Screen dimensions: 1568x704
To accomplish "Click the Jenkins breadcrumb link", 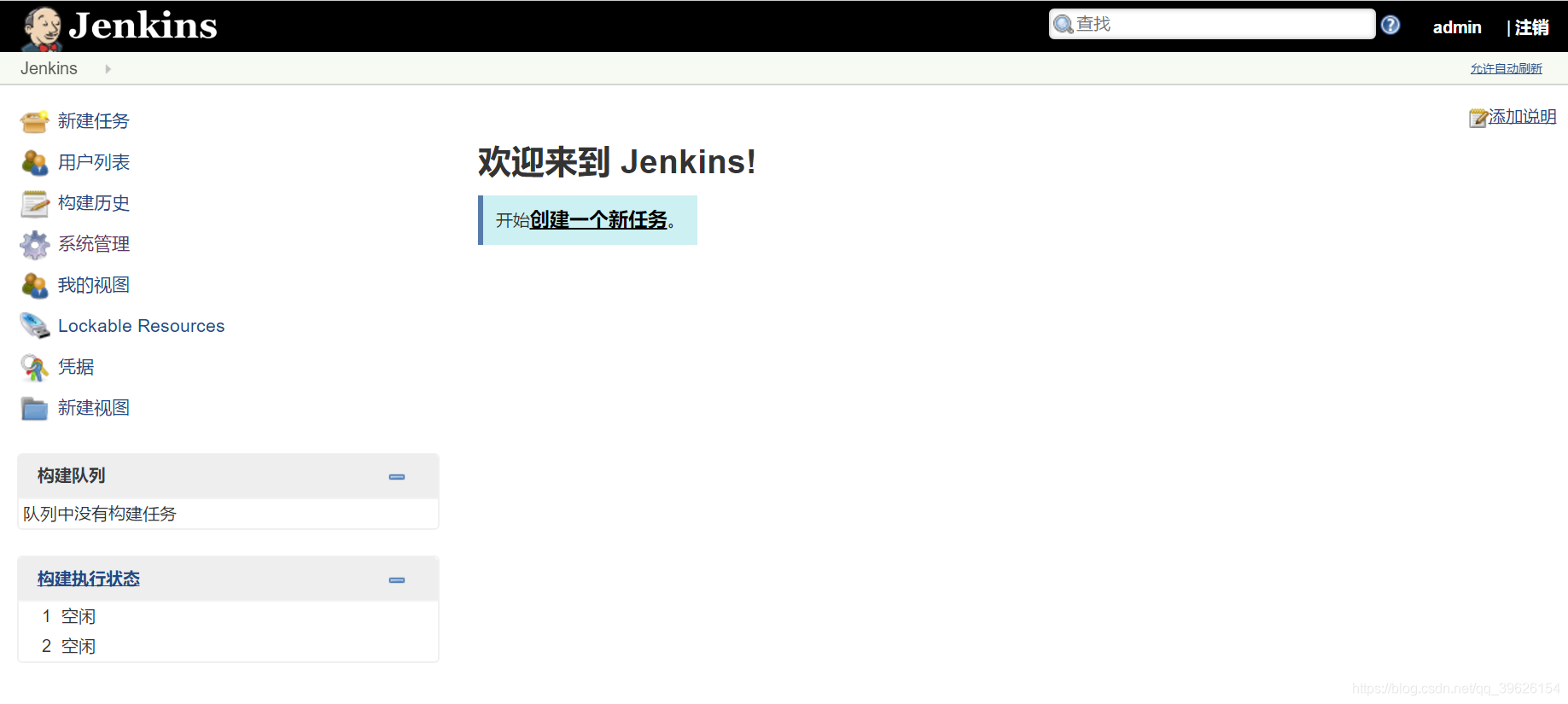I will [x=49, y=68].
